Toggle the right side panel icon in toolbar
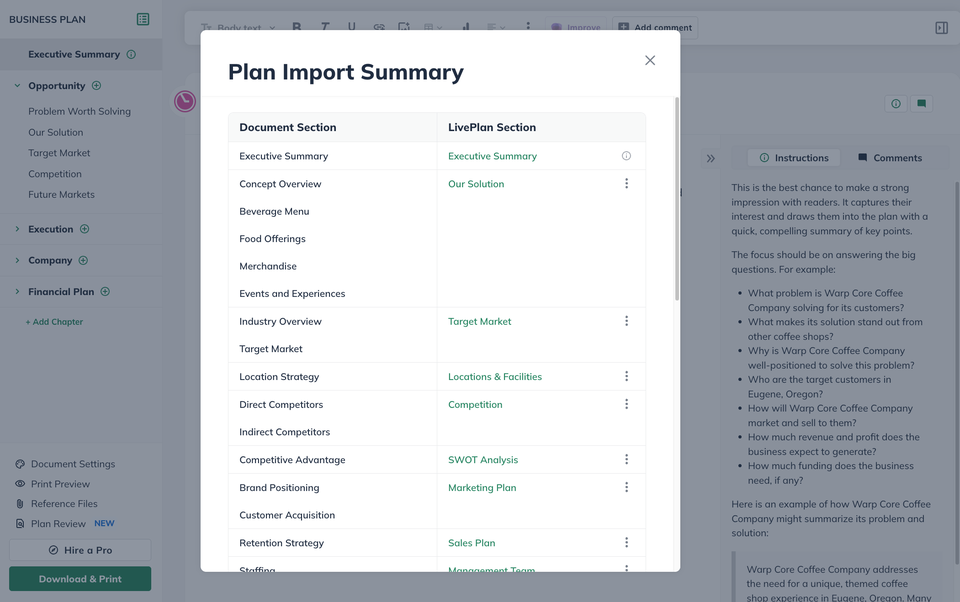 pos(942,28)
